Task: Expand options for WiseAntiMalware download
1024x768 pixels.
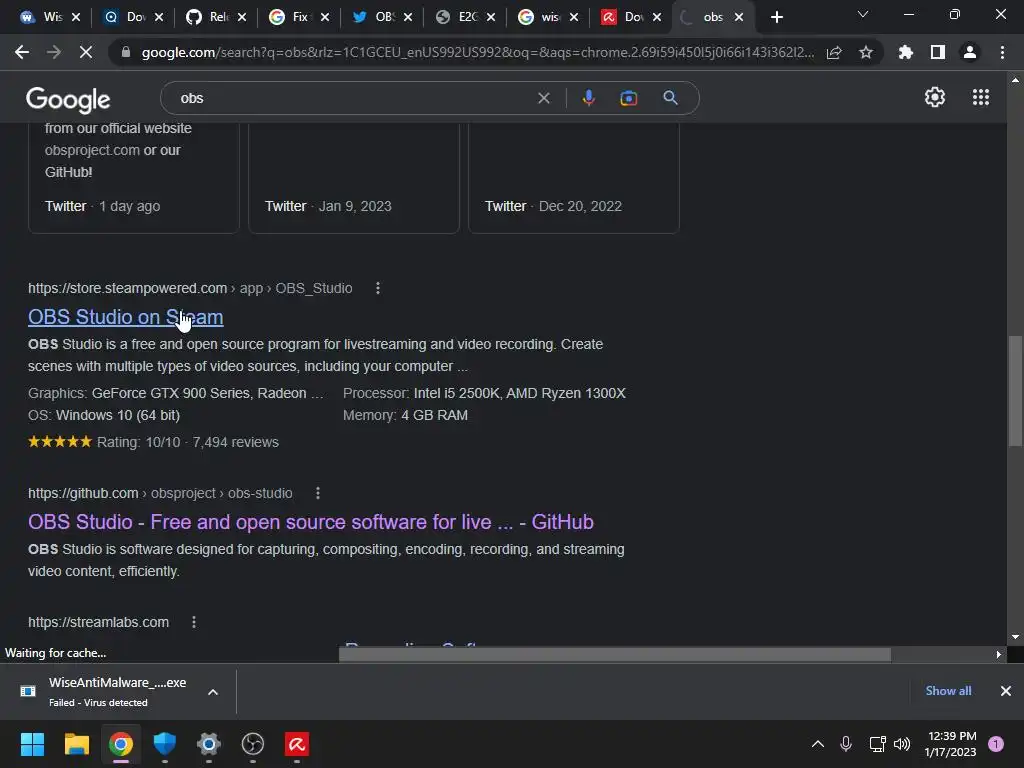Action: 213,692
